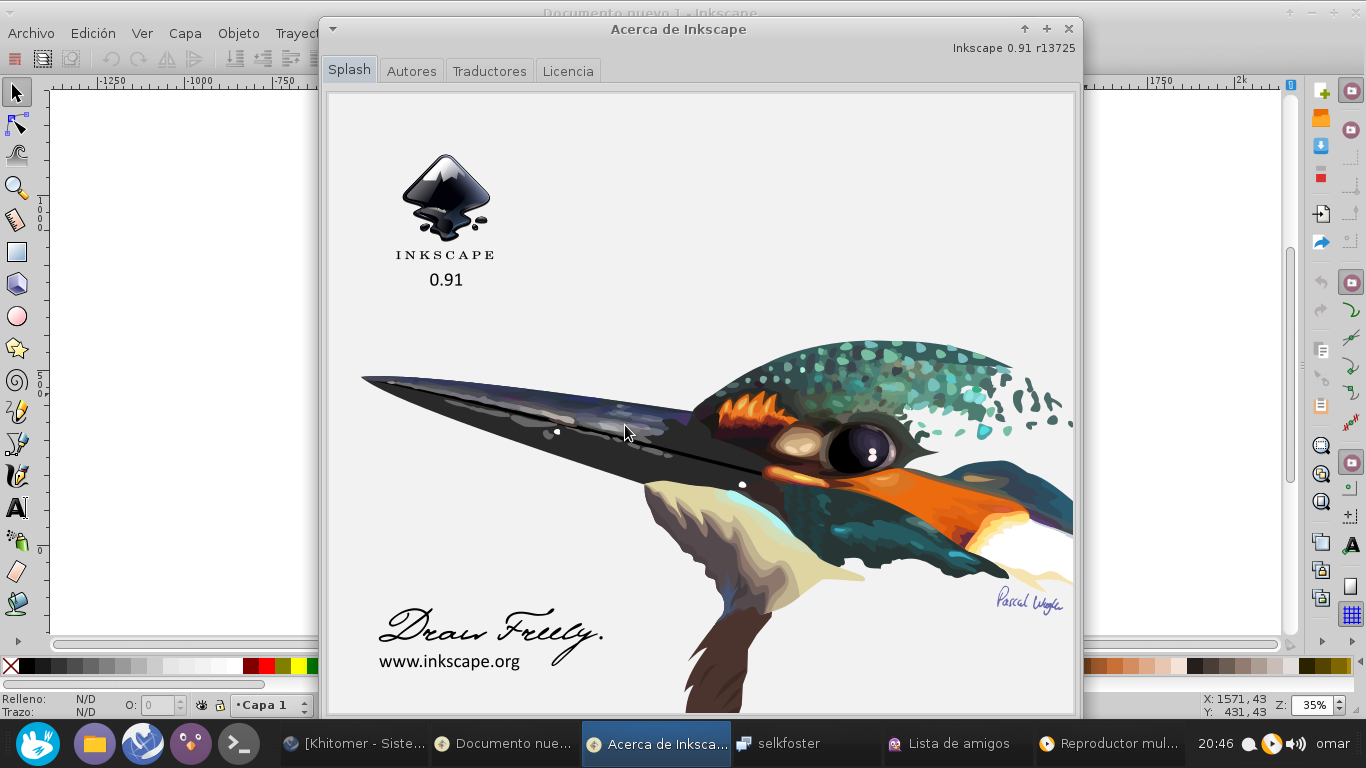Pick the yellow palette swatch
Viewport: 1366px width, 768px height.
click(298, 666)
